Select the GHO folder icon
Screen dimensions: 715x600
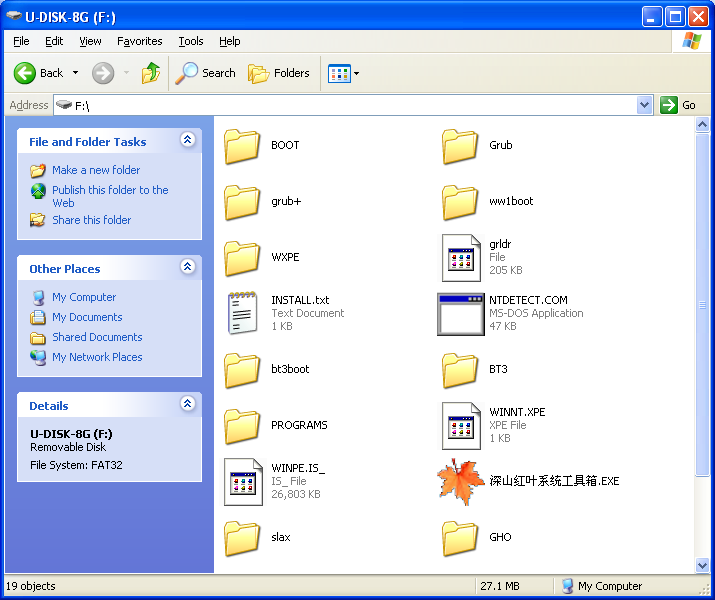click(x=460, y=538)
